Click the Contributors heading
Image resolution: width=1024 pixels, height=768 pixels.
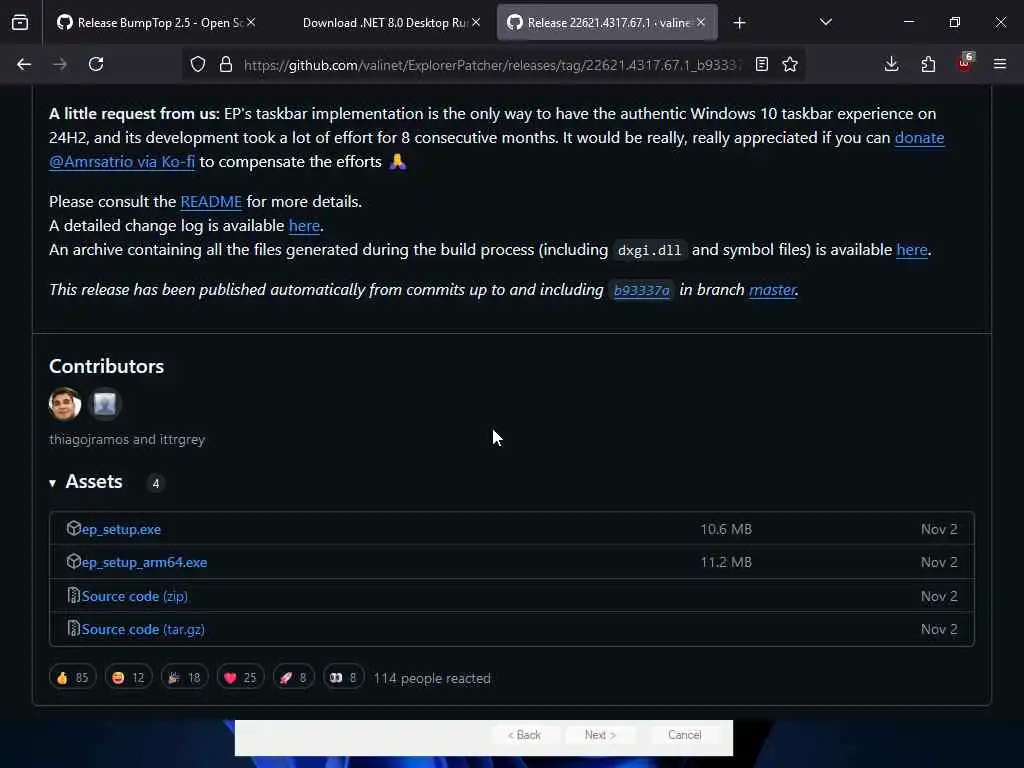tap(106, 366)
